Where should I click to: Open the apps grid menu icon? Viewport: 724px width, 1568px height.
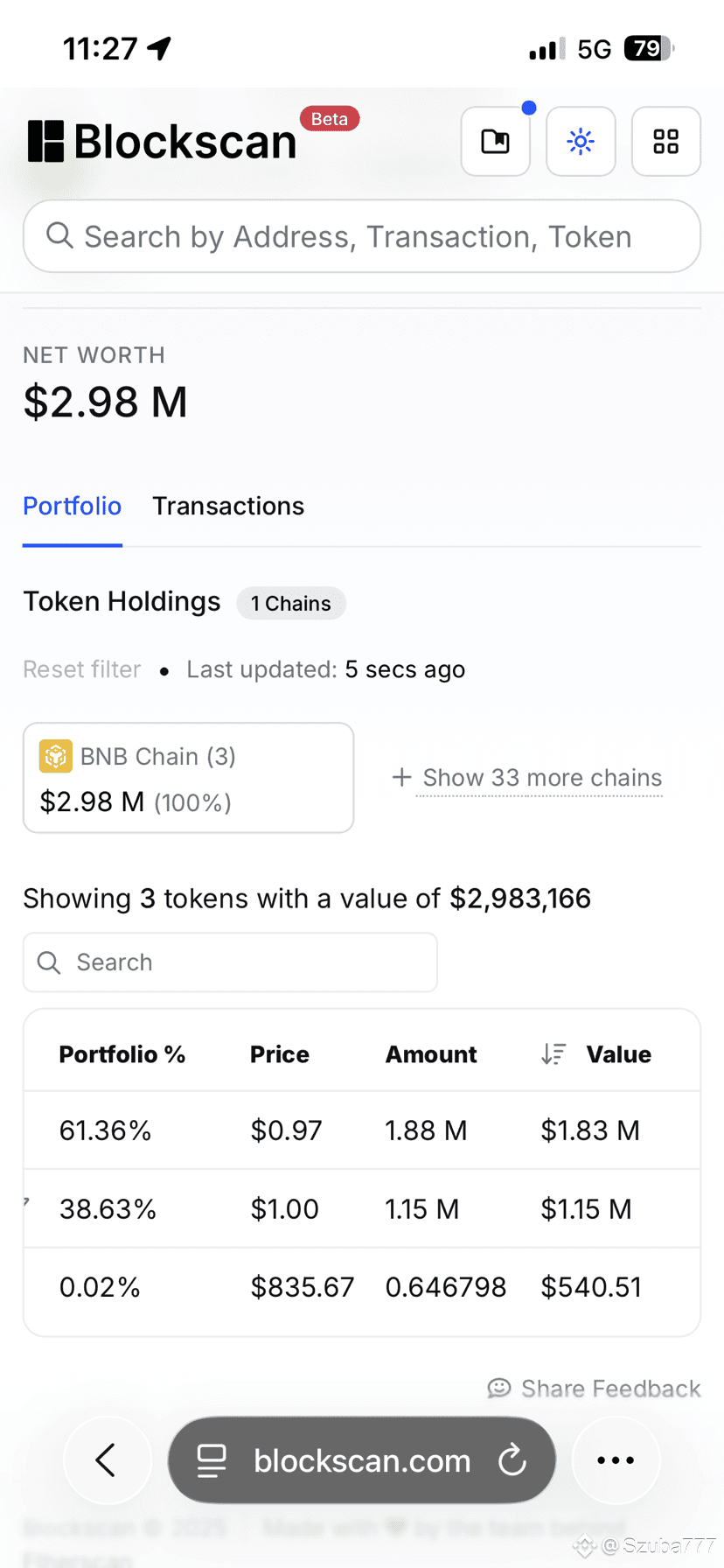666,141
